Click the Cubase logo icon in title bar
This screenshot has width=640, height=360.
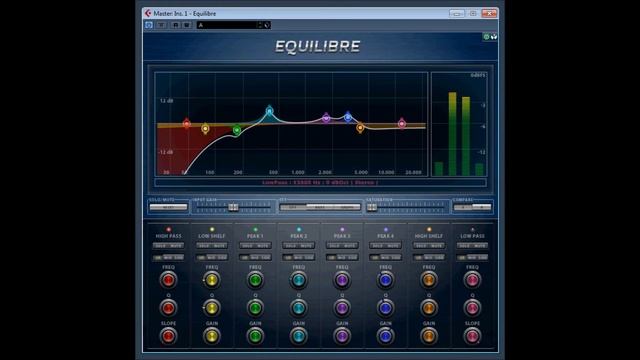pyautogui.click(x=148, y=13)
